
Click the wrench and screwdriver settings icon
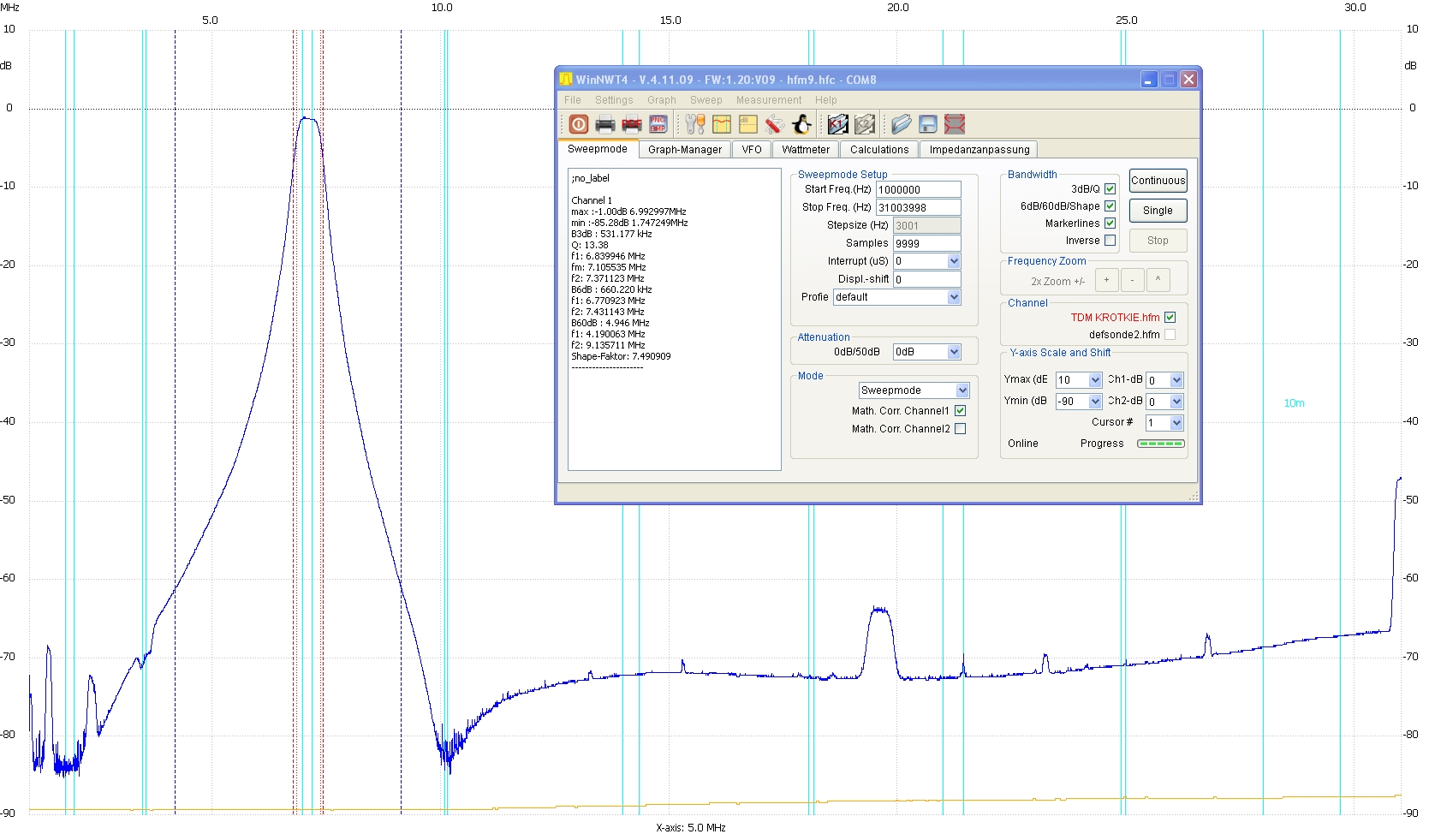point(695,125)
